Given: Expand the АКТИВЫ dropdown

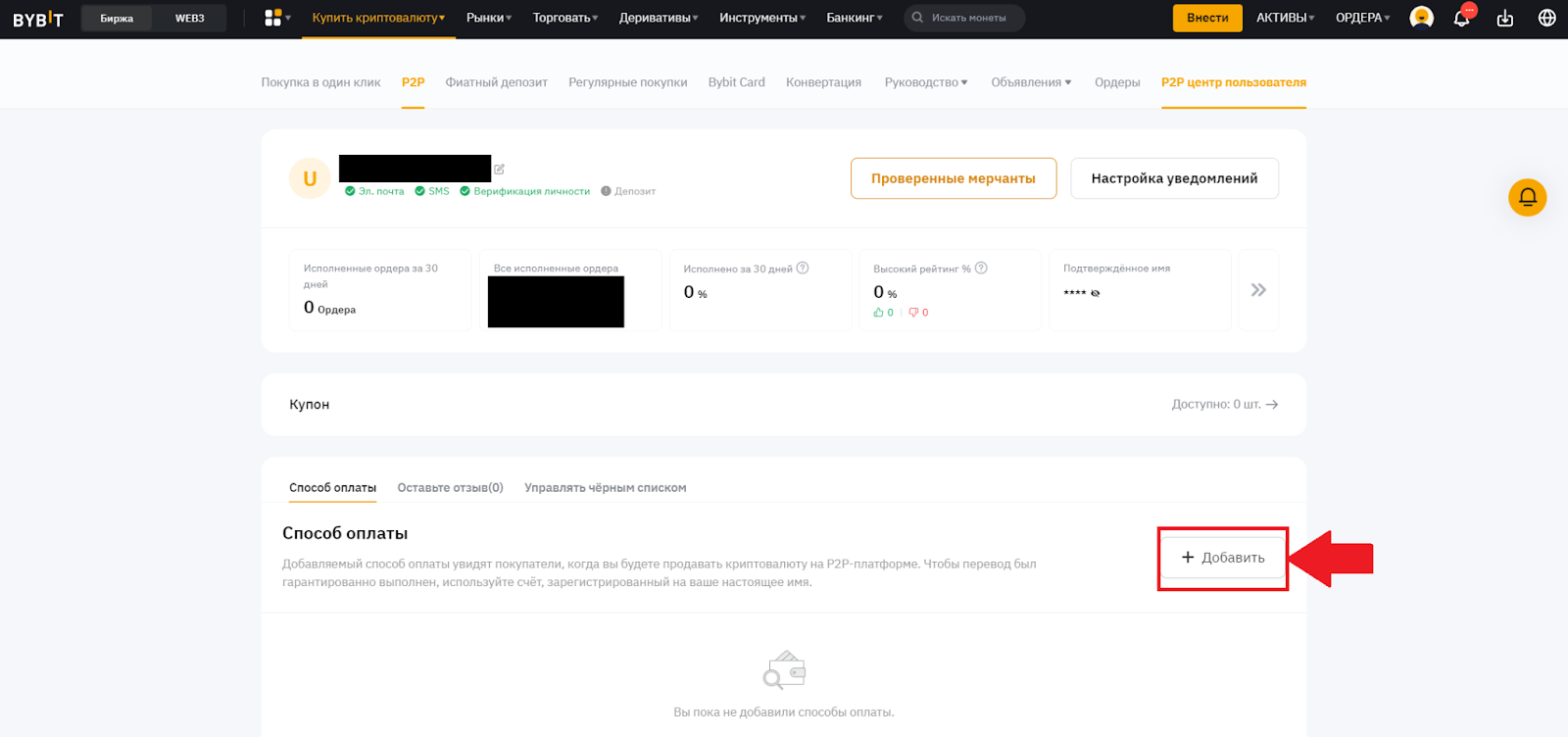Looking at the screenshot, I should click(x=1286, y=18).
